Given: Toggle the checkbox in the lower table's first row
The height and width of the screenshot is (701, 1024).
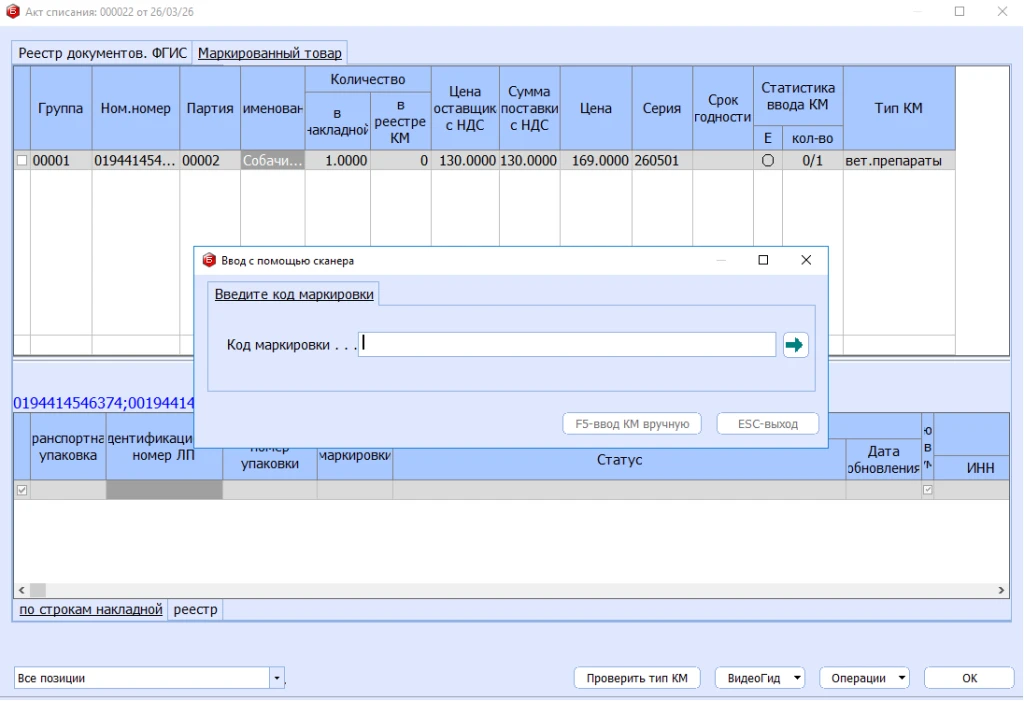Looking at the screenshot, I should (22, 490).
